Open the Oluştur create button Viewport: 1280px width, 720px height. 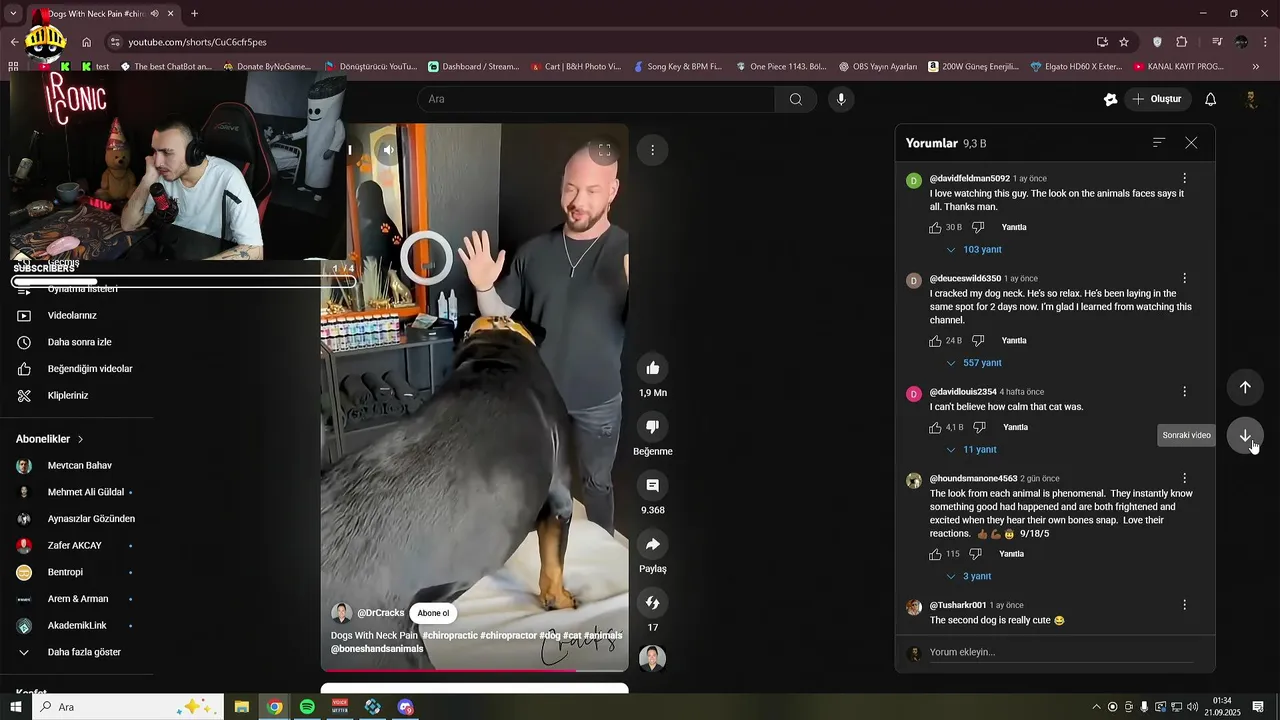point(1157,99)
